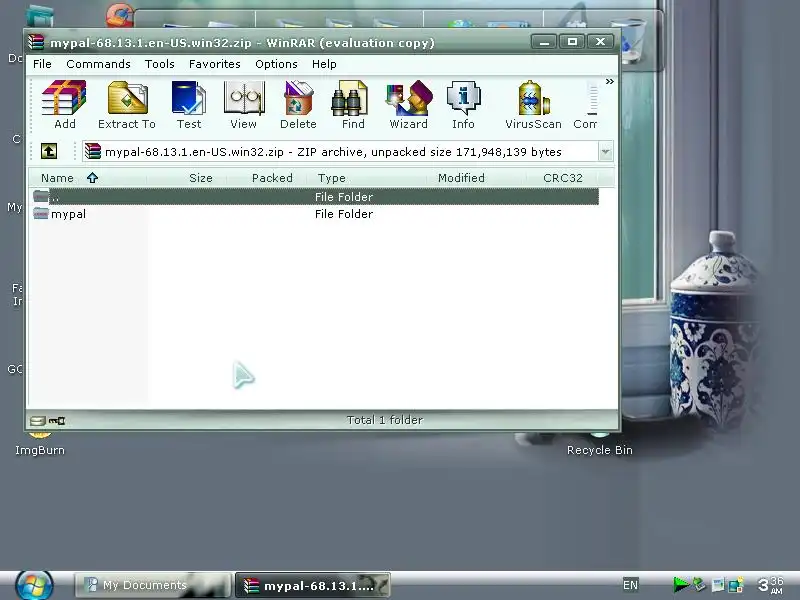Open the File menu

(x=42, y=64)
